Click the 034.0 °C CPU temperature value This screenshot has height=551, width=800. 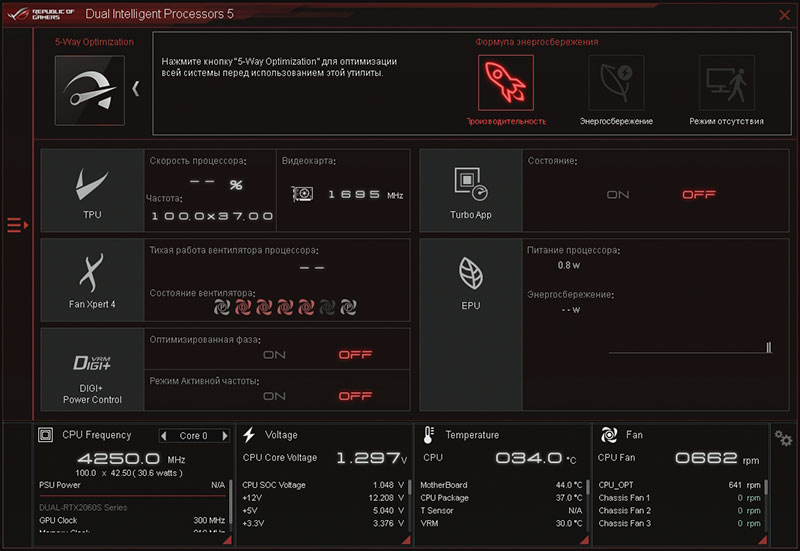pyautogui.click(x=536, y=458)
